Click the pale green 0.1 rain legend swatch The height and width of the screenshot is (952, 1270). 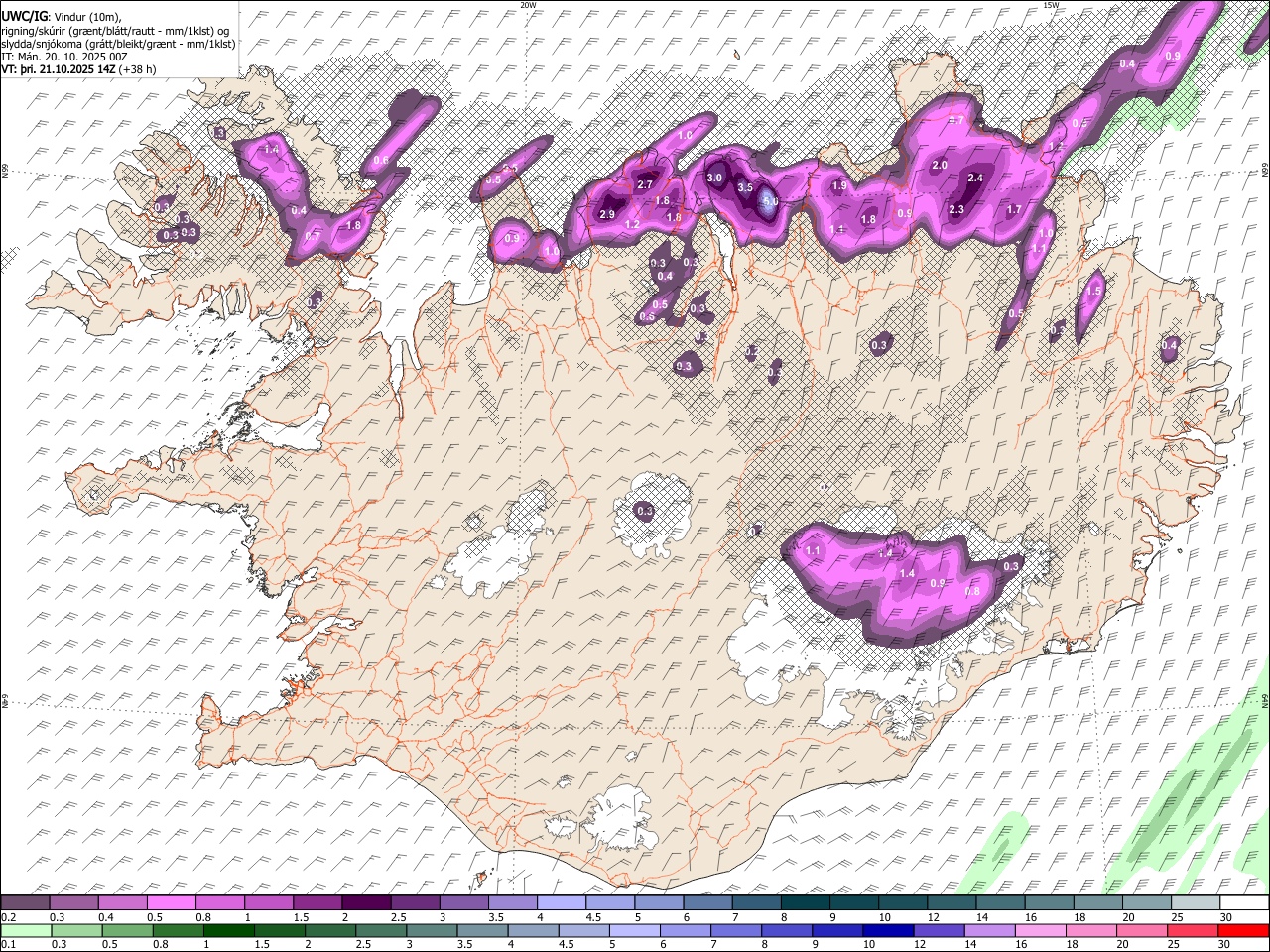point(24,930)
